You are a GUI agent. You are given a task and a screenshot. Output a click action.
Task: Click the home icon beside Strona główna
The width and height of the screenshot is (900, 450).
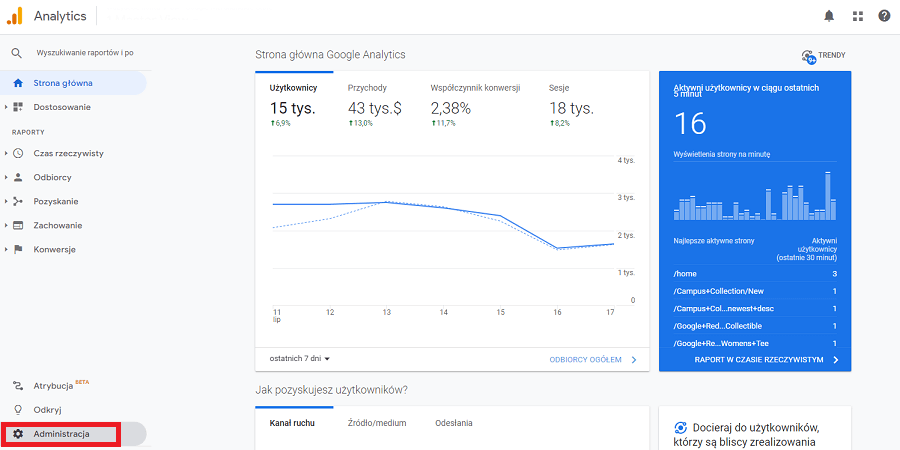pyautogui.click(x=18, y=83)
